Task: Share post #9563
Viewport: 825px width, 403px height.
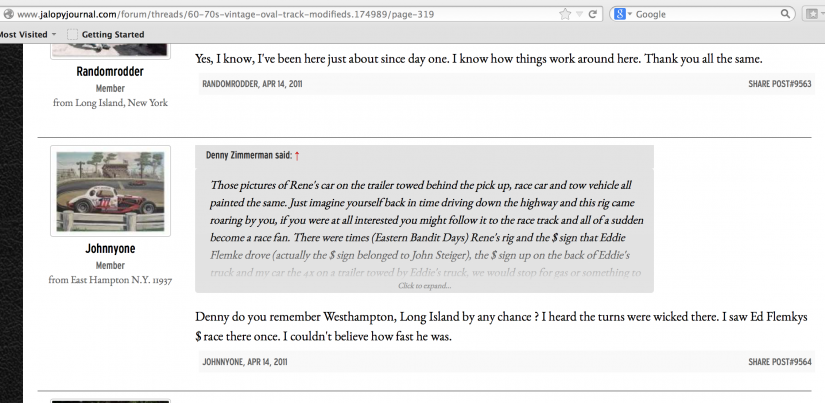Action: (x=780, y=84)
